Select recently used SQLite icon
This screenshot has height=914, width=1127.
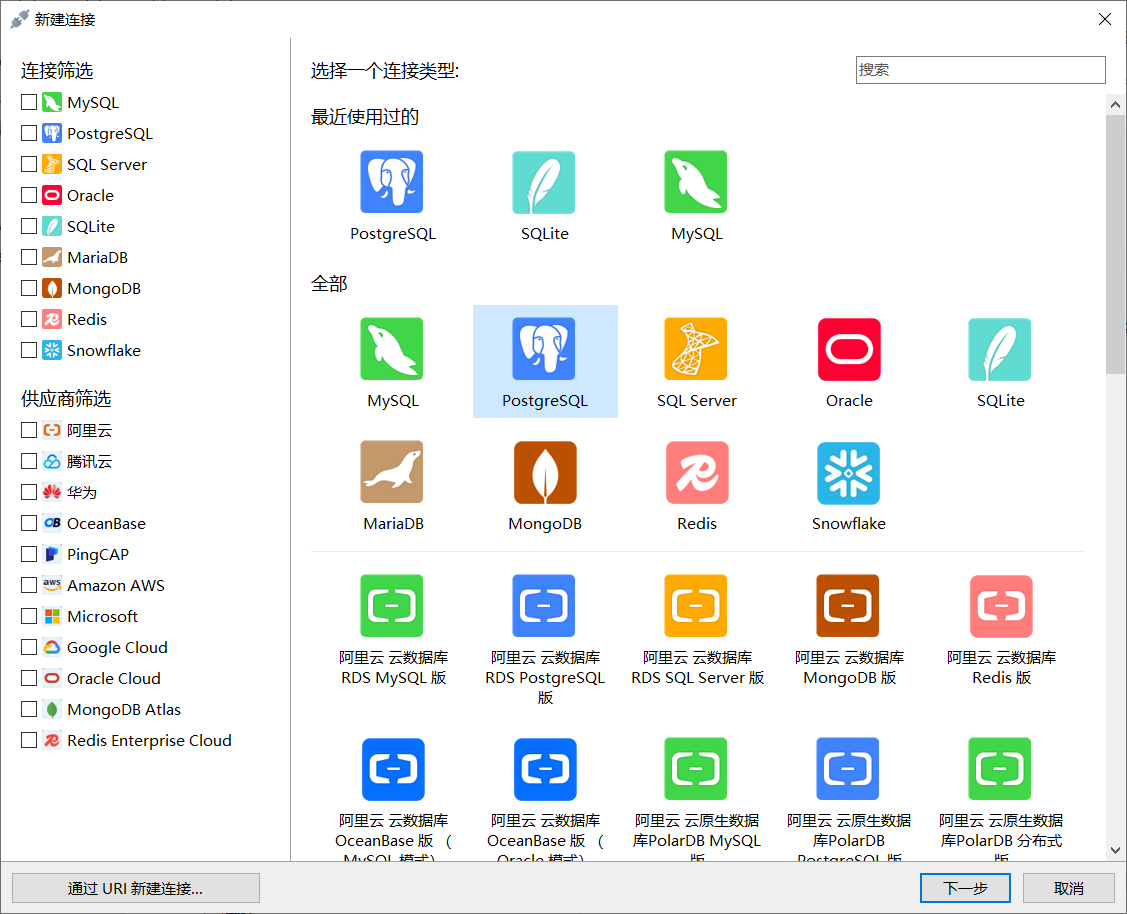(544, 183)
